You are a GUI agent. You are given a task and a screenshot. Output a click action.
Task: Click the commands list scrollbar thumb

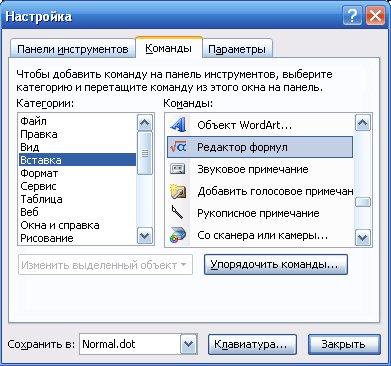[362, 202]
